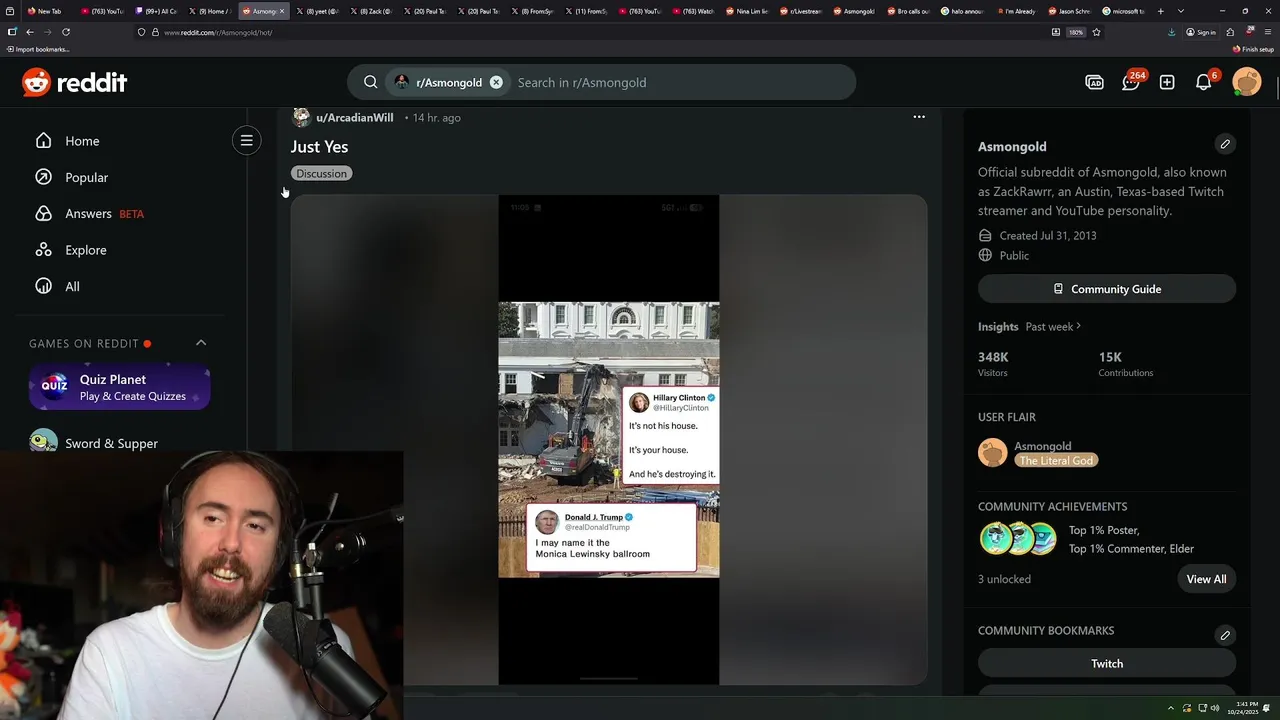Open the browser hamburger menu
Viewport: 1280px width, 720px height.
pyautogui.click(x=1267, y=32)
